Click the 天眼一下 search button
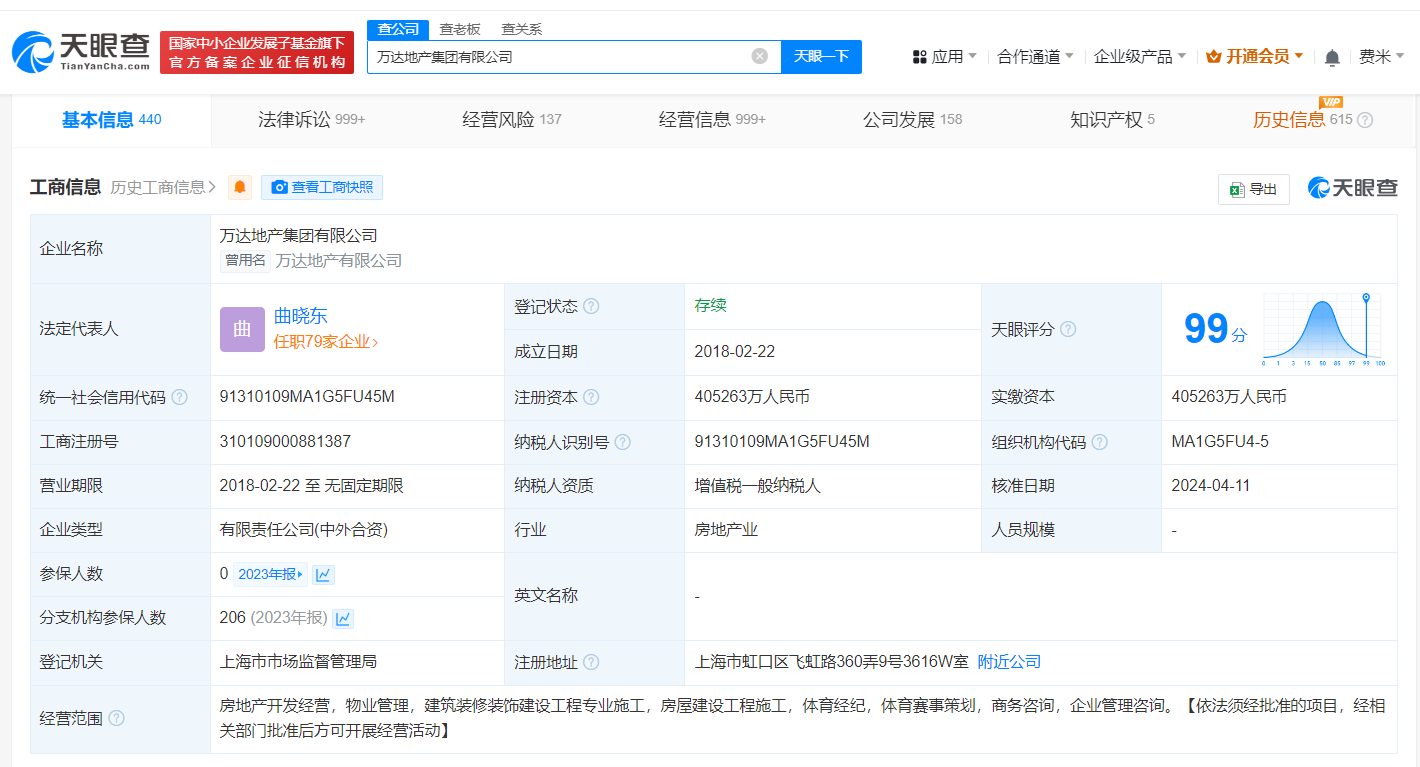 coord(821,57)
